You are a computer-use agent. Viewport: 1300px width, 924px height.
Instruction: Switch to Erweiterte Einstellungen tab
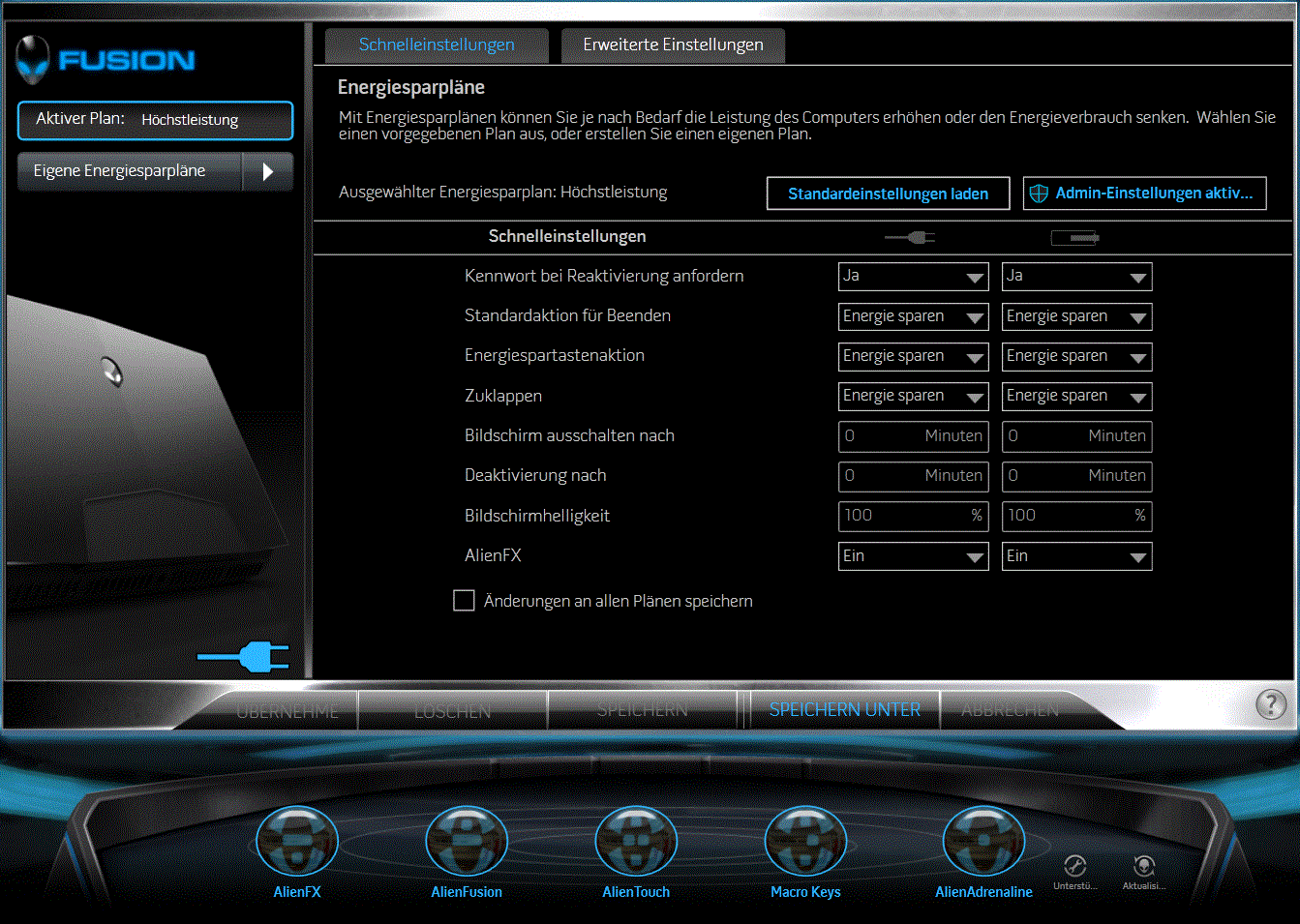[673, 45]
